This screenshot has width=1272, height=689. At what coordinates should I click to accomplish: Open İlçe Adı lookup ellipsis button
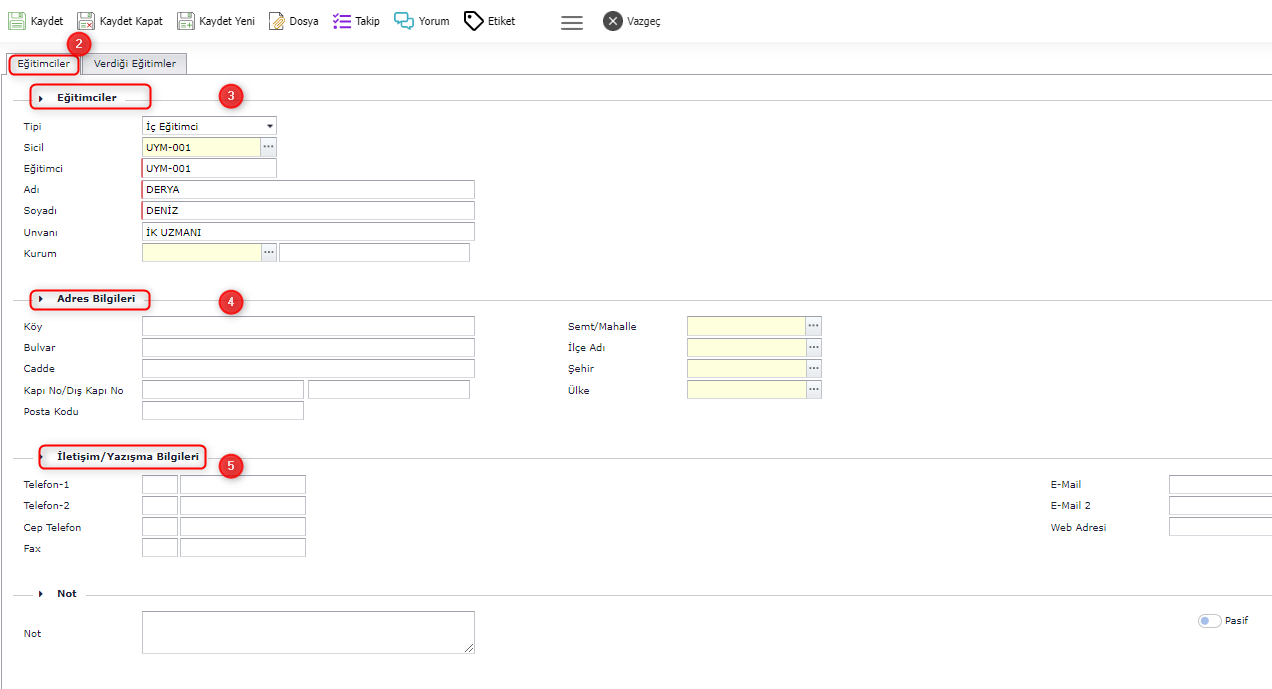[x=814, y=347]
